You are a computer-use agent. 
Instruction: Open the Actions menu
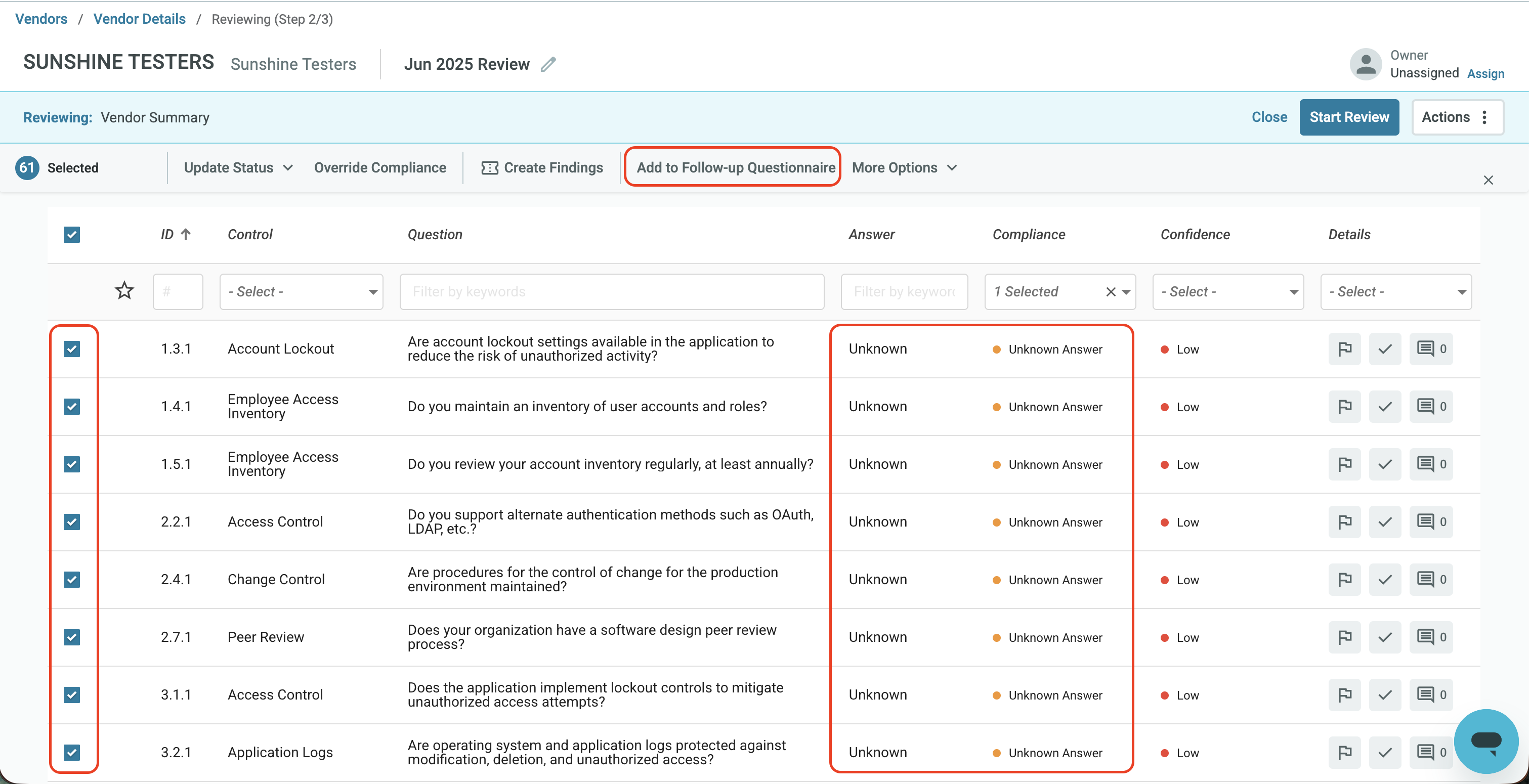pos(1457,117)
